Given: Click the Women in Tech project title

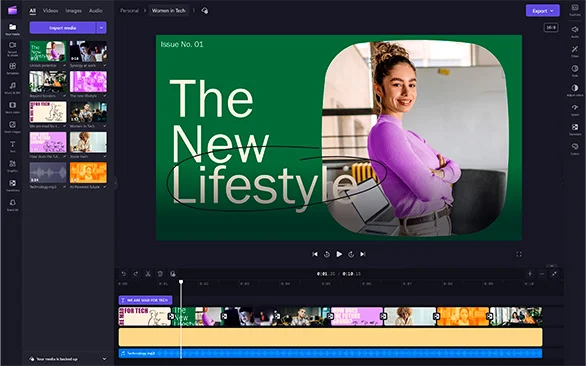Looking at the screenshot, I should (169, 10).
